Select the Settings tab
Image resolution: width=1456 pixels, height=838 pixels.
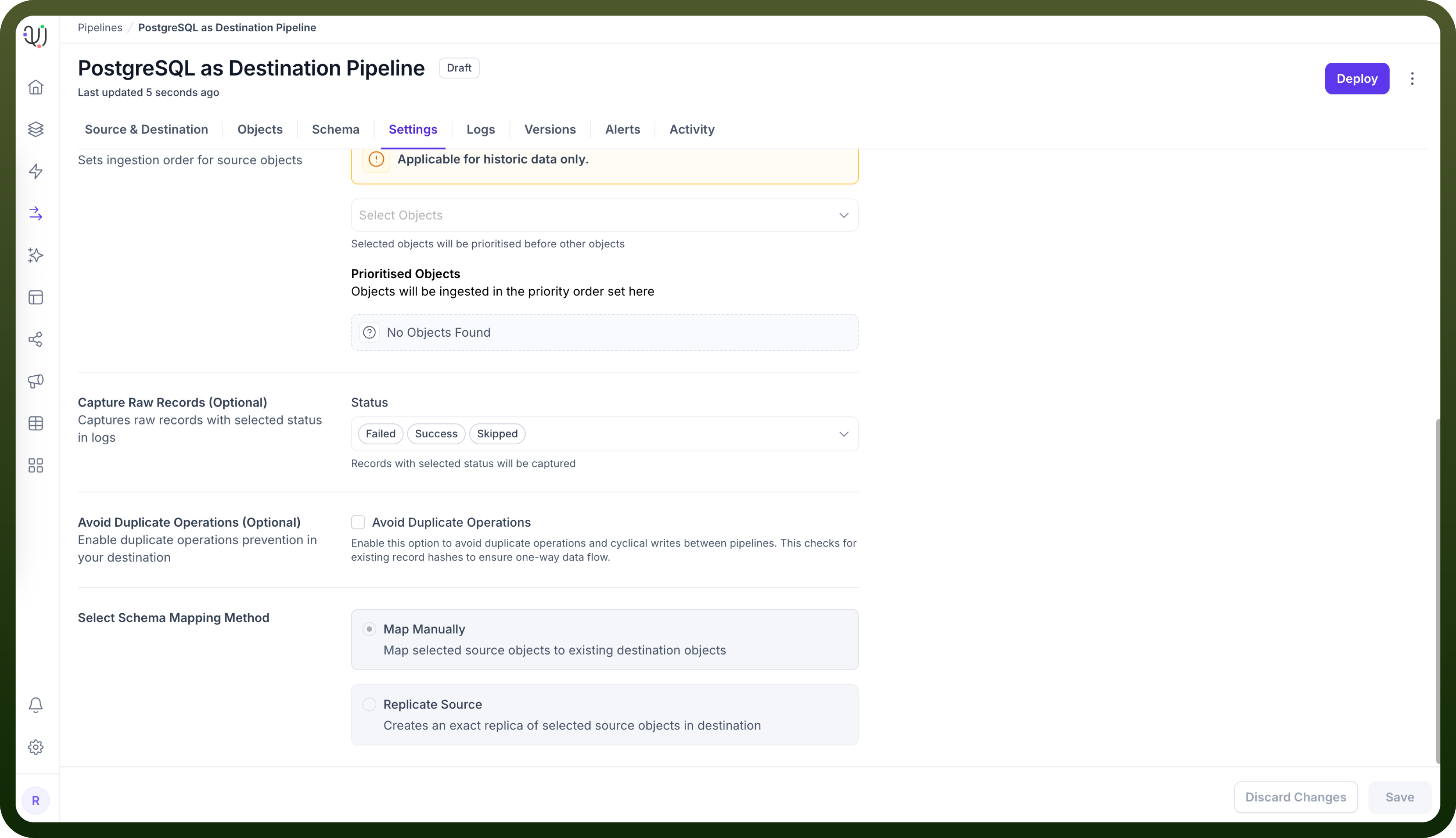pos(413,130)
